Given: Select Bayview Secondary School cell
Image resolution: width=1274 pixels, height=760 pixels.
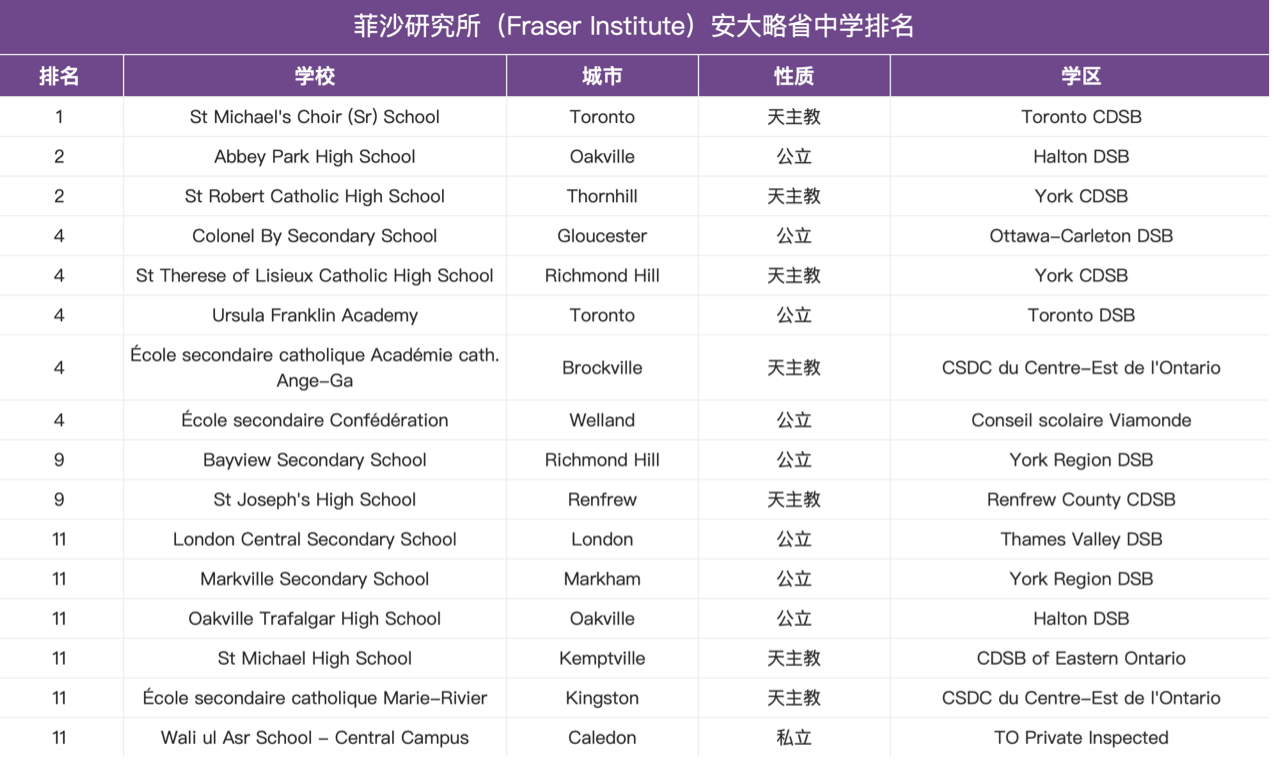Looking at the screenshot, I should (x=315, y=460).
